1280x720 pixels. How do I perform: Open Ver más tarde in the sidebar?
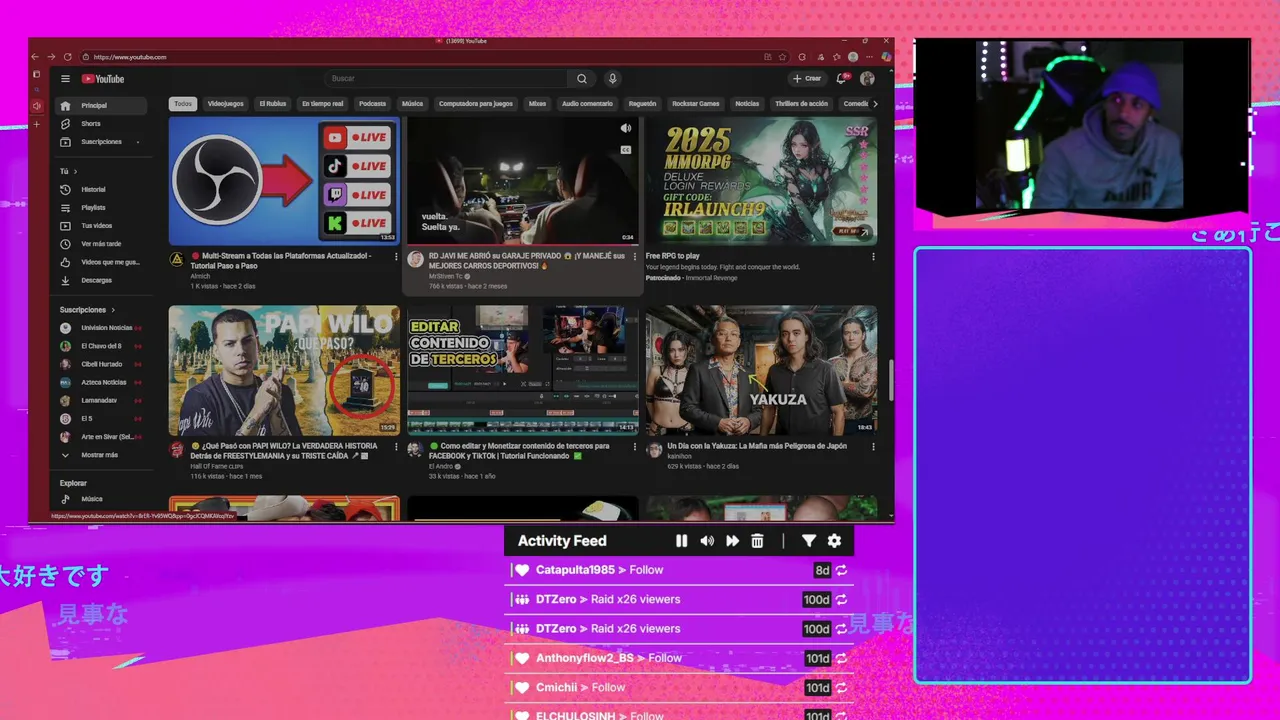click(x=101, y=244)
